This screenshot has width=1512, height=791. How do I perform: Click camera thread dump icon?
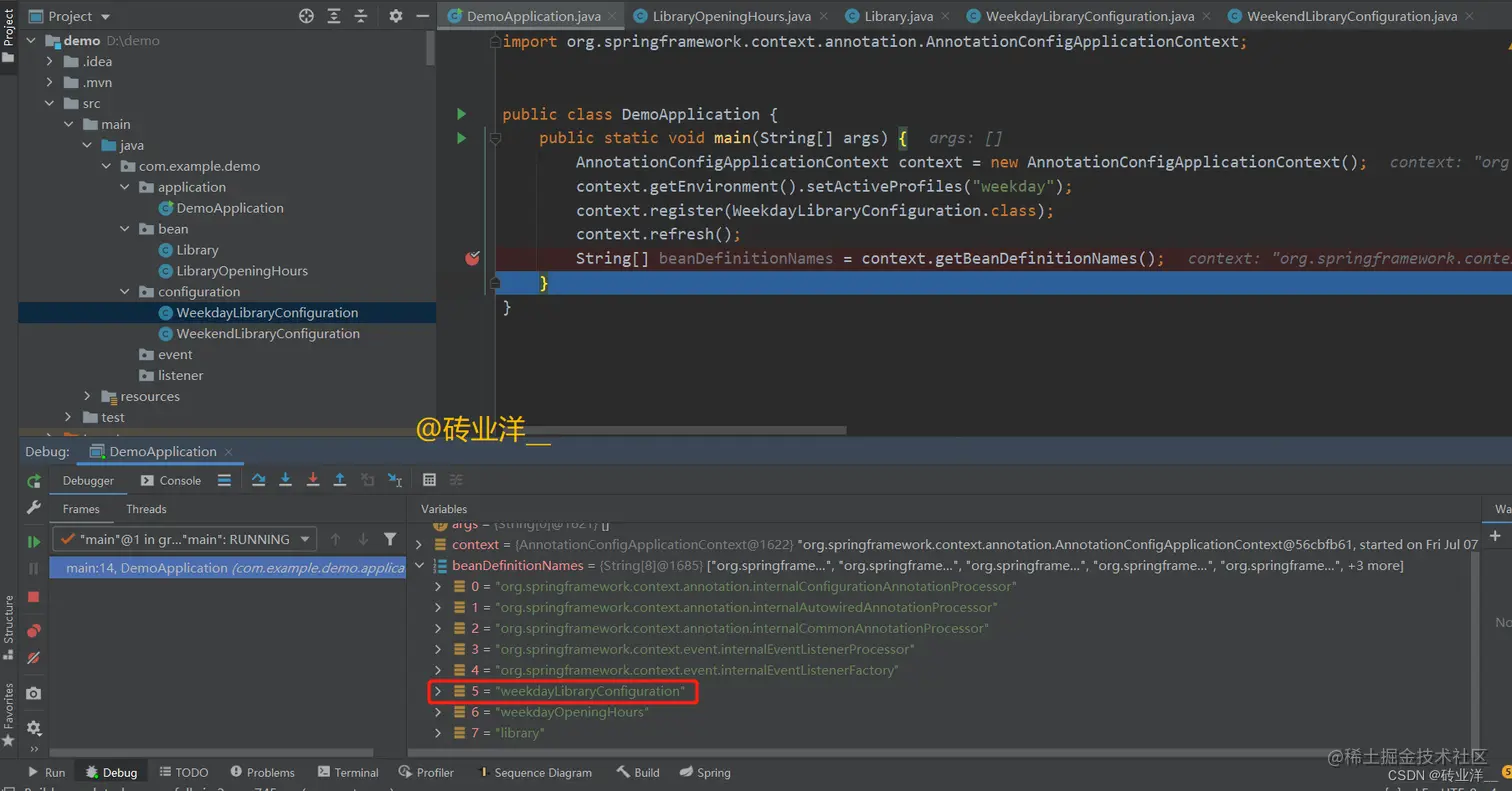[x=33, y=693]
